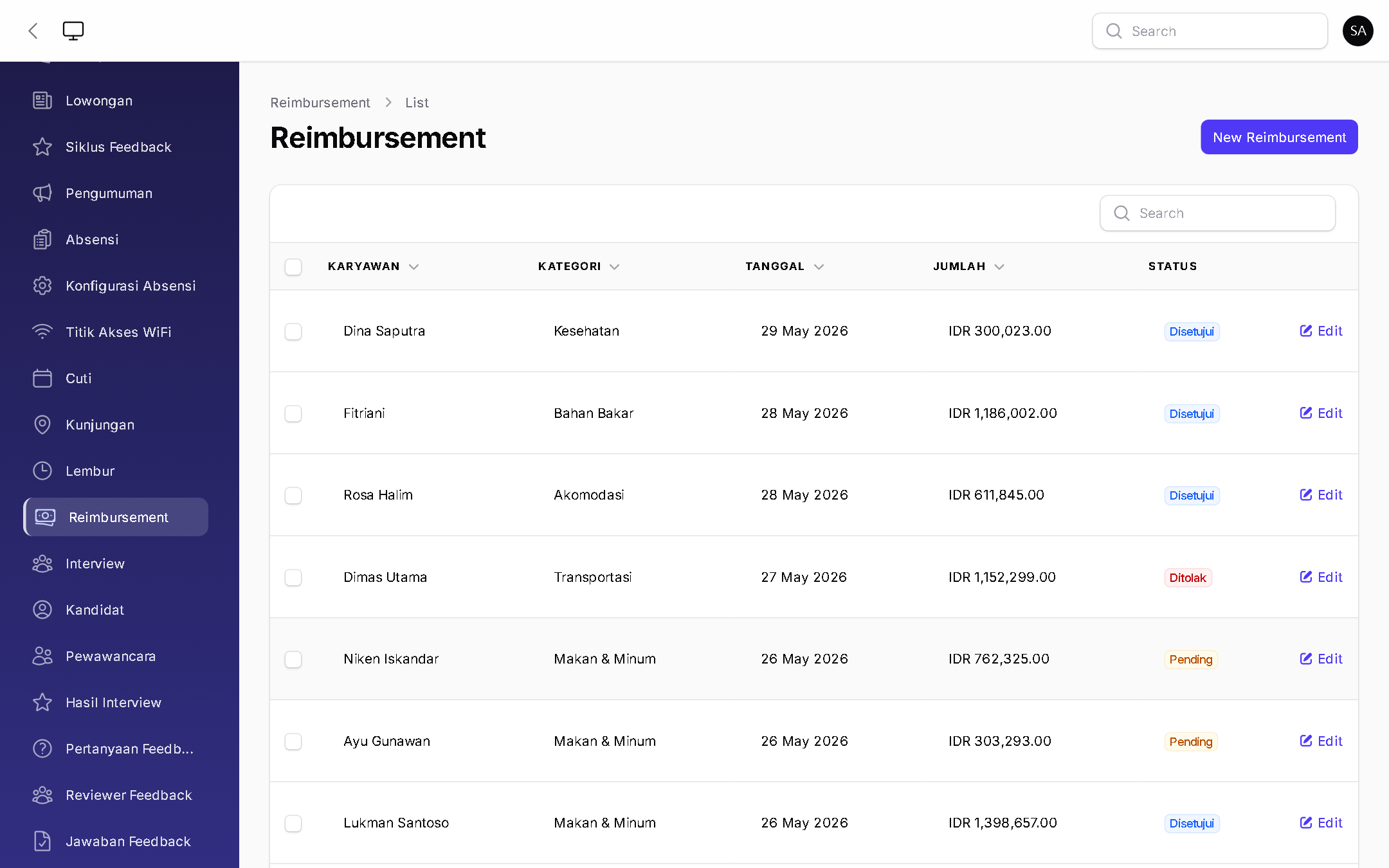Viewport: 1389px width, 868px height.
Task: Click the New Reimbursement button
Action: [1279, 137]
